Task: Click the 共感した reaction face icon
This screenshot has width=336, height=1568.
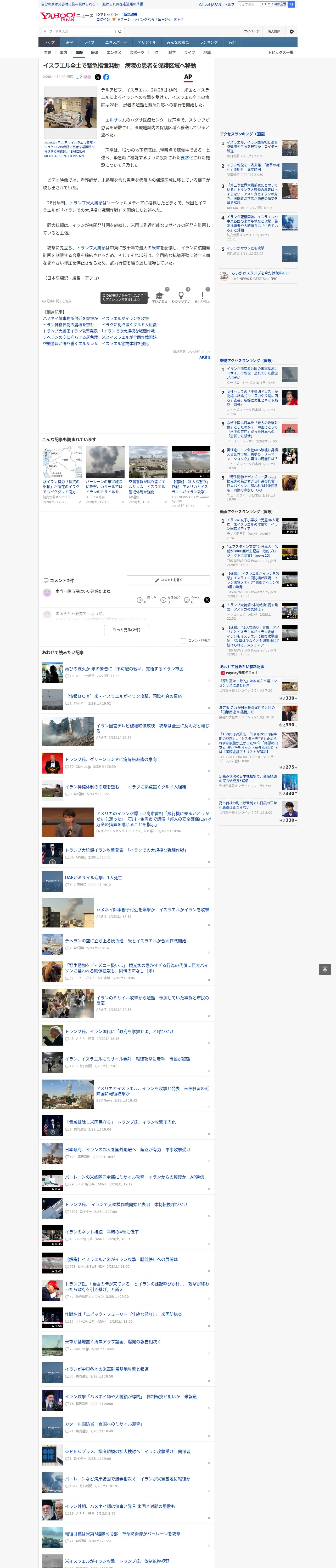Action: tap(140, 600)
